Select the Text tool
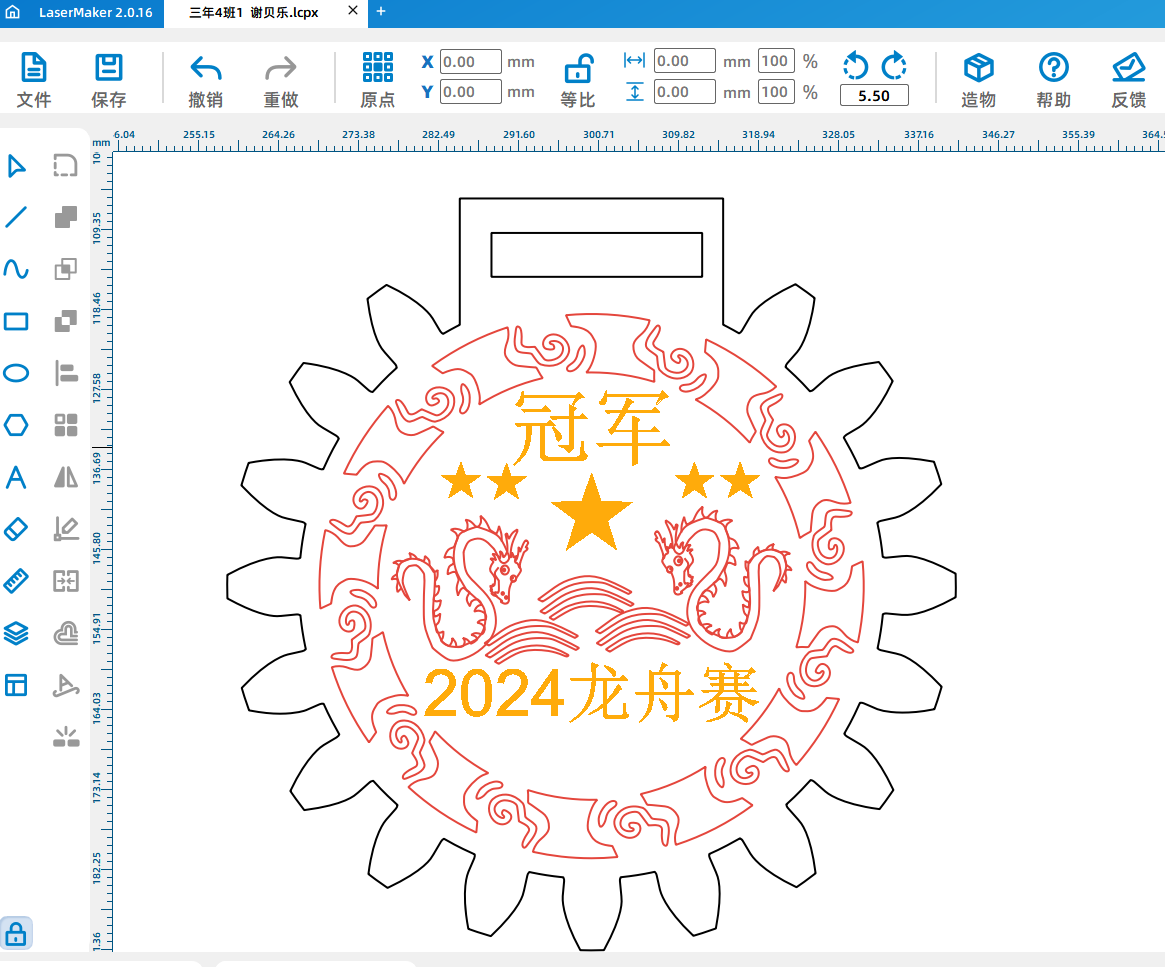The height and width of the screenshot is (967, 1165). (x=16, y=477)
